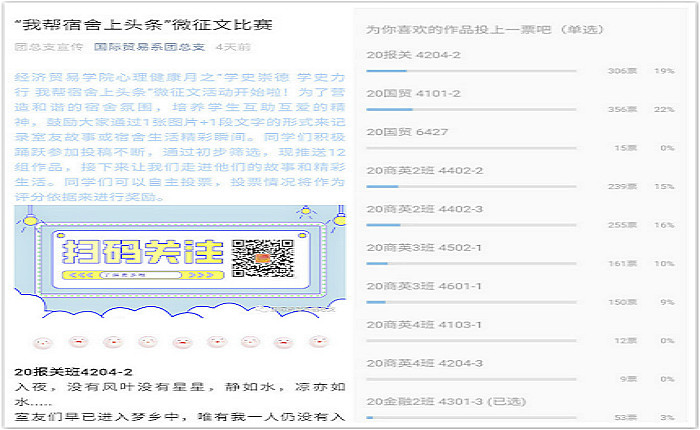Tap the author name 团总支宣传
Viewport: 700px width, 430px height.
[x=48, y=46]
